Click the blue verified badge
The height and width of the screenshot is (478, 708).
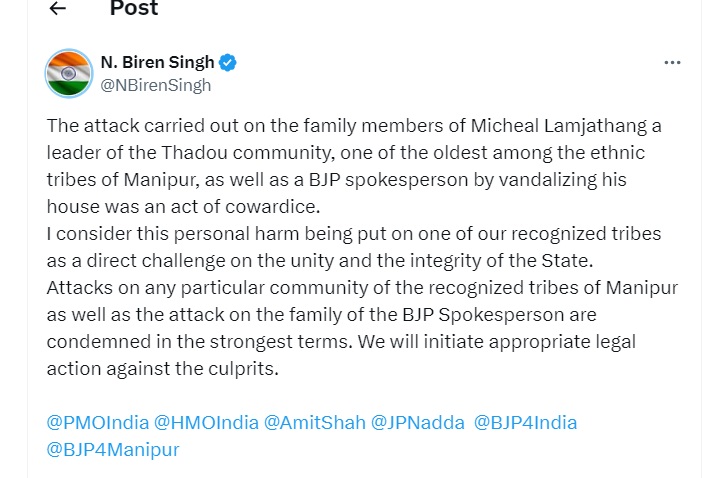228,63
